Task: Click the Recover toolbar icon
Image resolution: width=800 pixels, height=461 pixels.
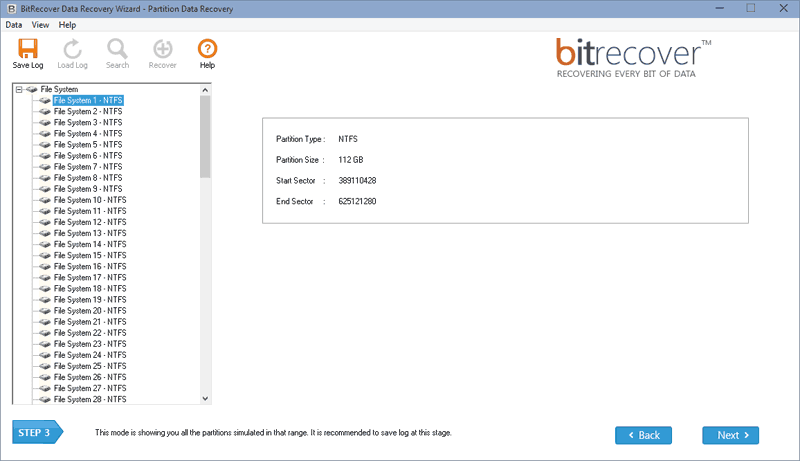Action: point(163,49)
